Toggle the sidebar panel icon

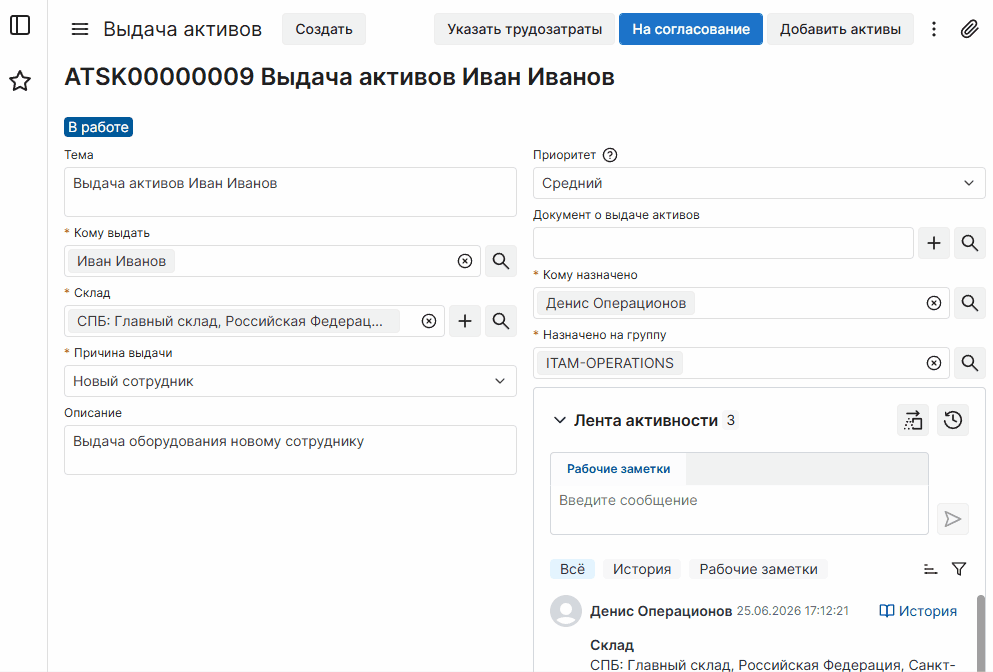pyautogui.click(x=20, y=25)
